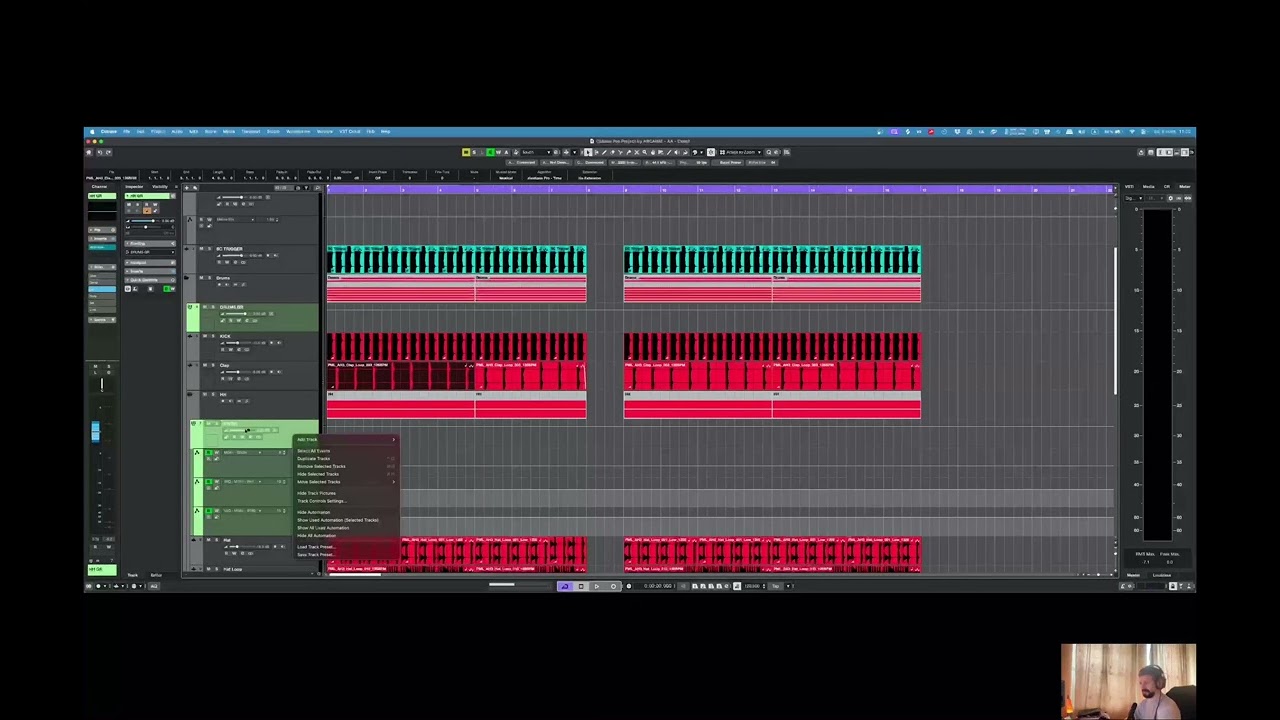Screen dimensions: 1280x720
Task: Select the Play speaker tool
Action: [x=677, y=152]
